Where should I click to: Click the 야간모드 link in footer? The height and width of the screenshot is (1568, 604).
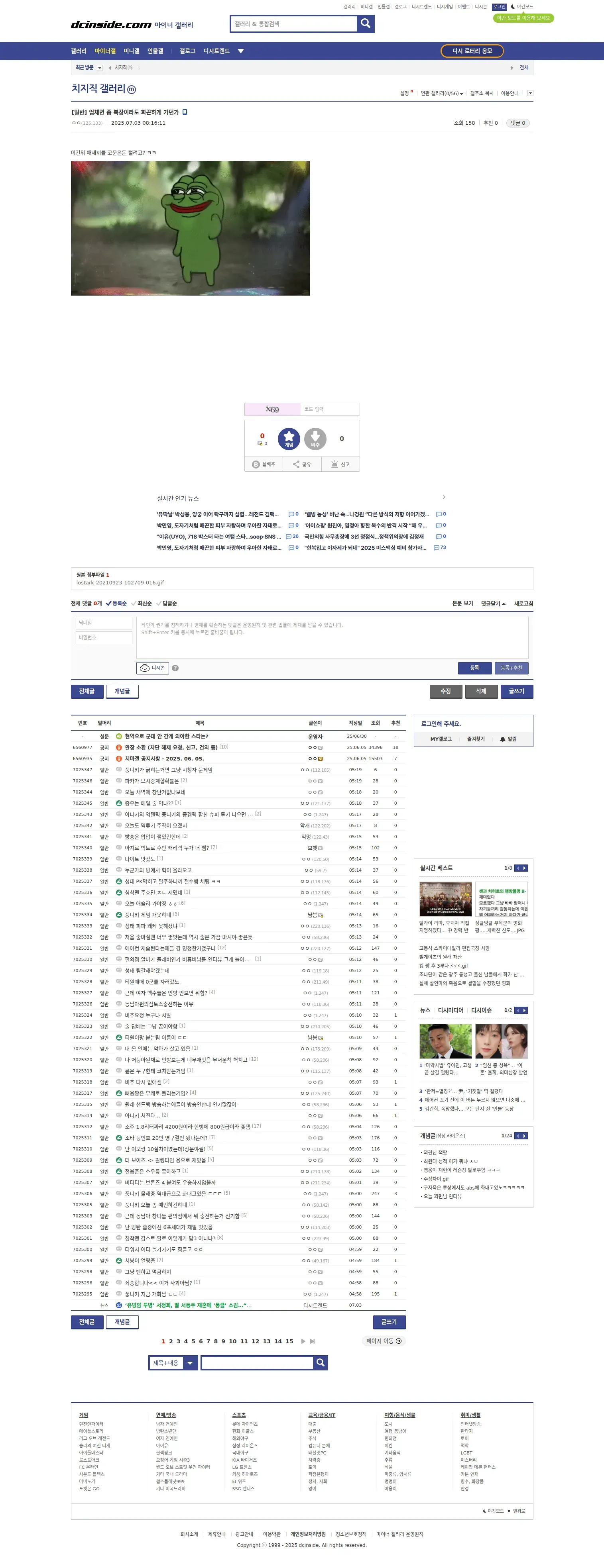[x=493, y=1511]
